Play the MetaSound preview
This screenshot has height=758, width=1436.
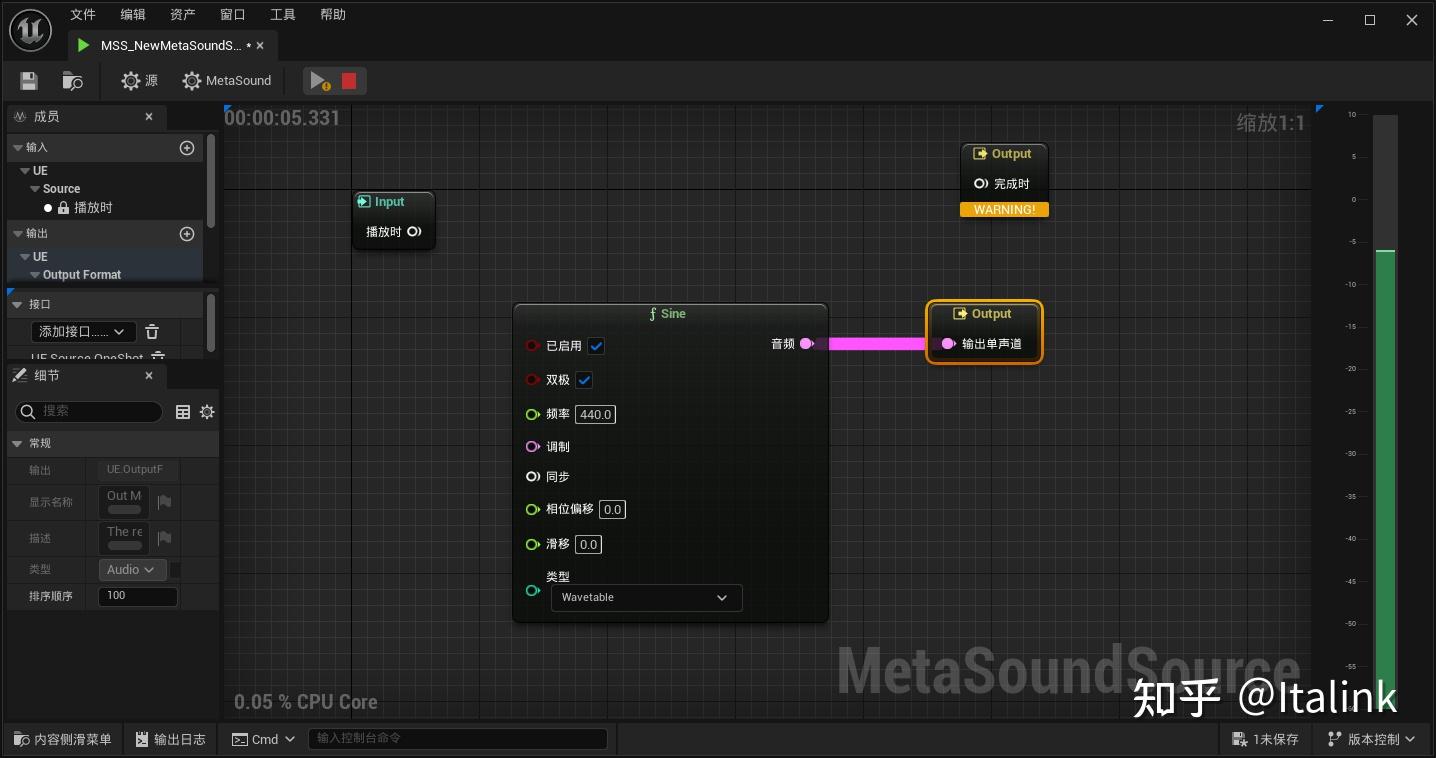pyautogui.click(x=319, y=81)
